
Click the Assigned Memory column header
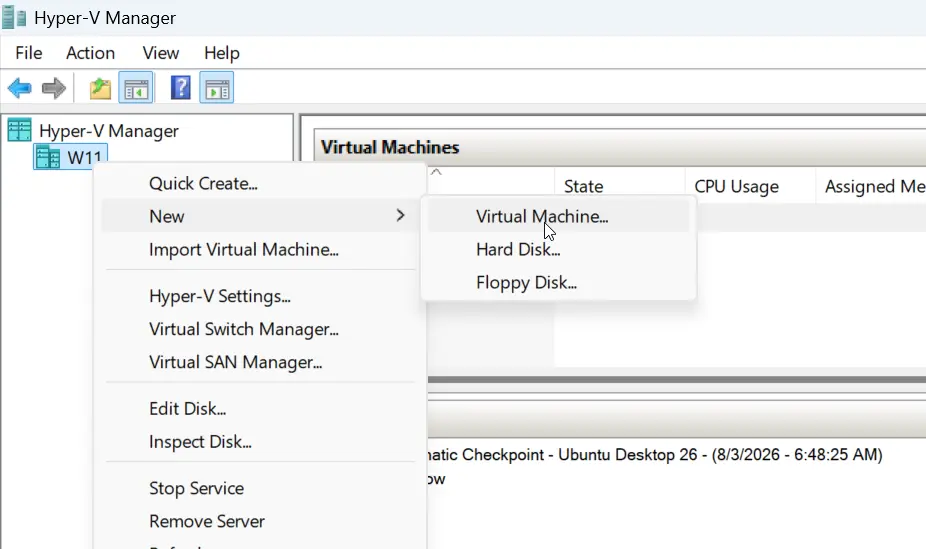(x=871, y=186)
